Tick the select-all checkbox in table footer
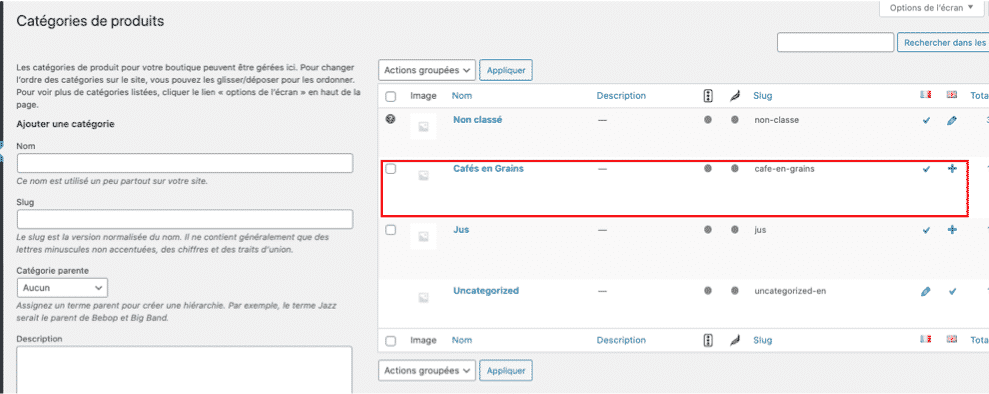Screen dimensions: 989x394 click(390, 341)
